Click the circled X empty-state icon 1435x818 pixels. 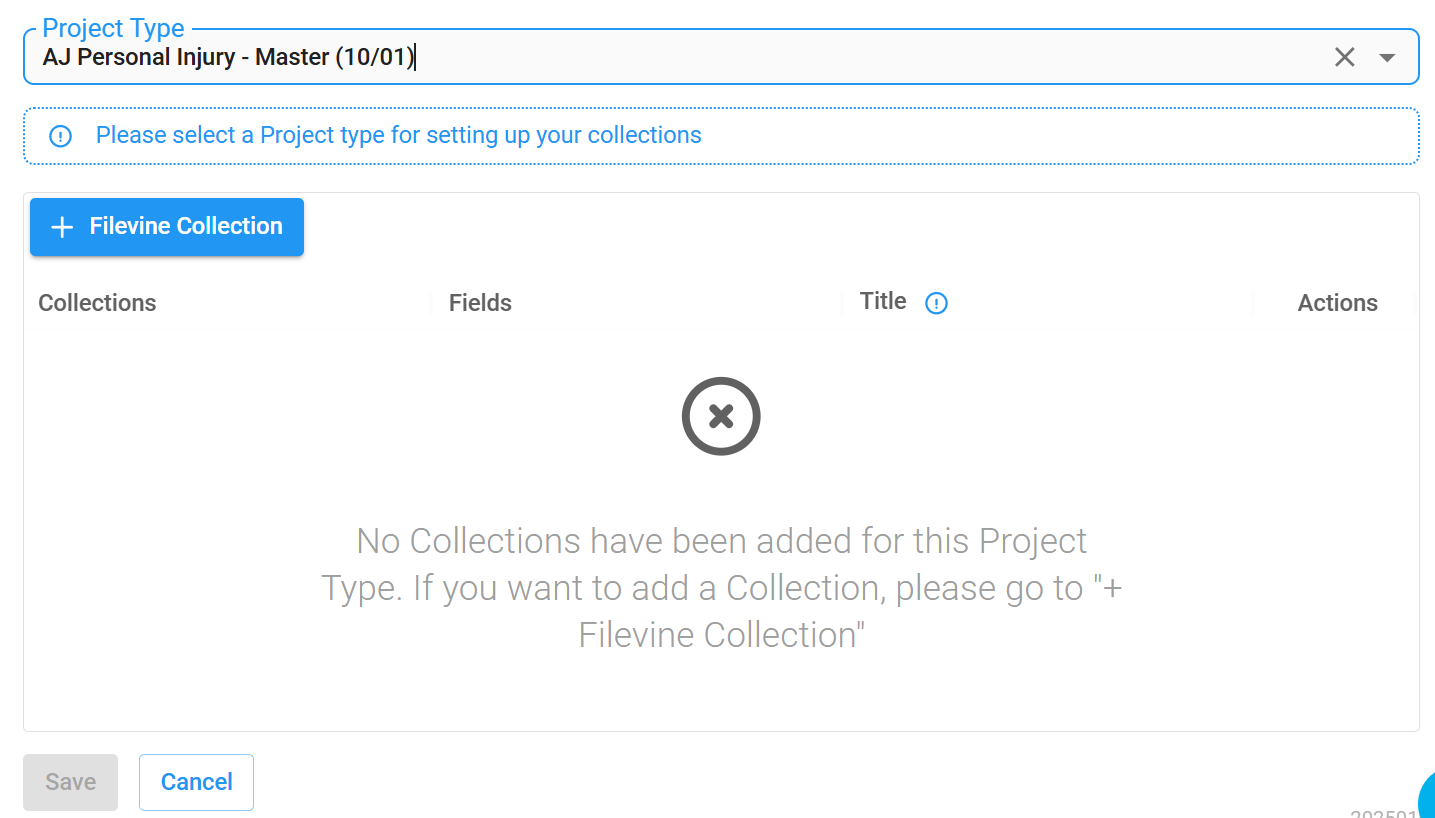pyautogui.click(x=721, y=416)
